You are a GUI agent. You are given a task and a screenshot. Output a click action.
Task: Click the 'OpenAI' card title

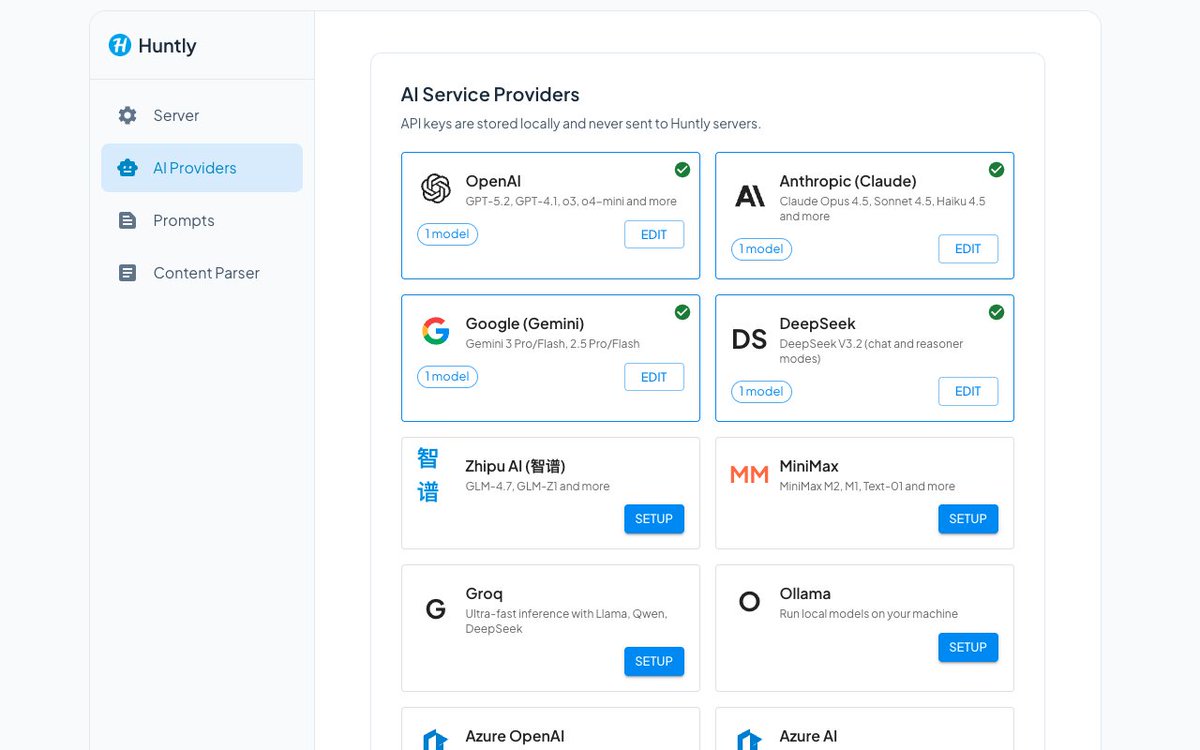[493, 181]
